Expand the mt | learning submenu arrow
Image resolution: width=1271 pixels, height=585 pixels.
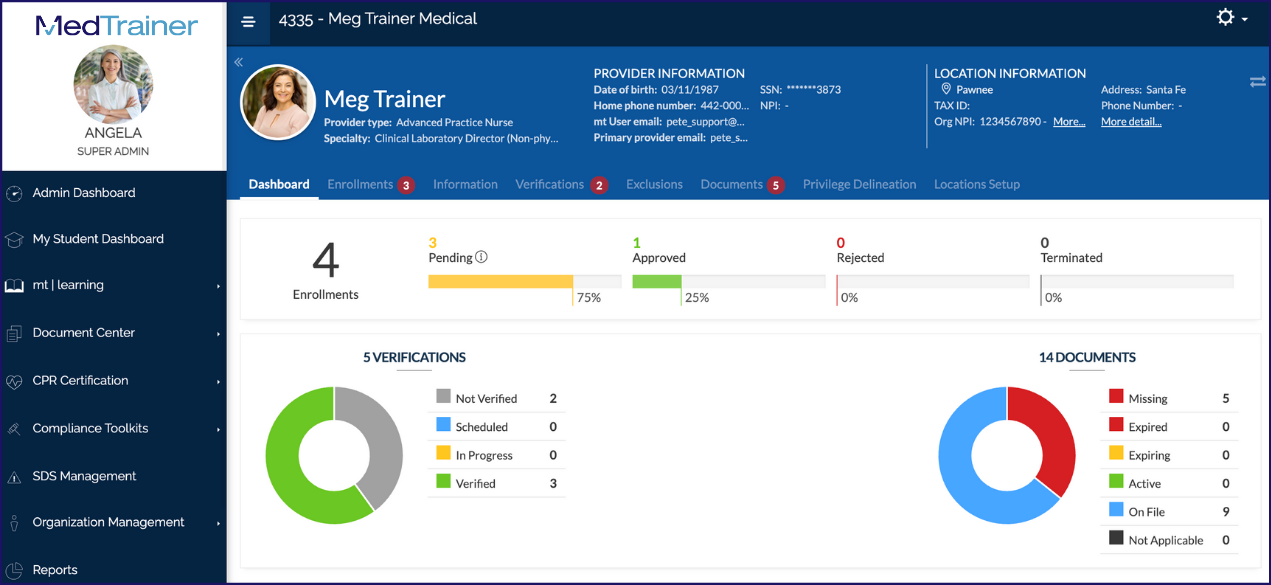pyautogui.click(x=218, y=286)
